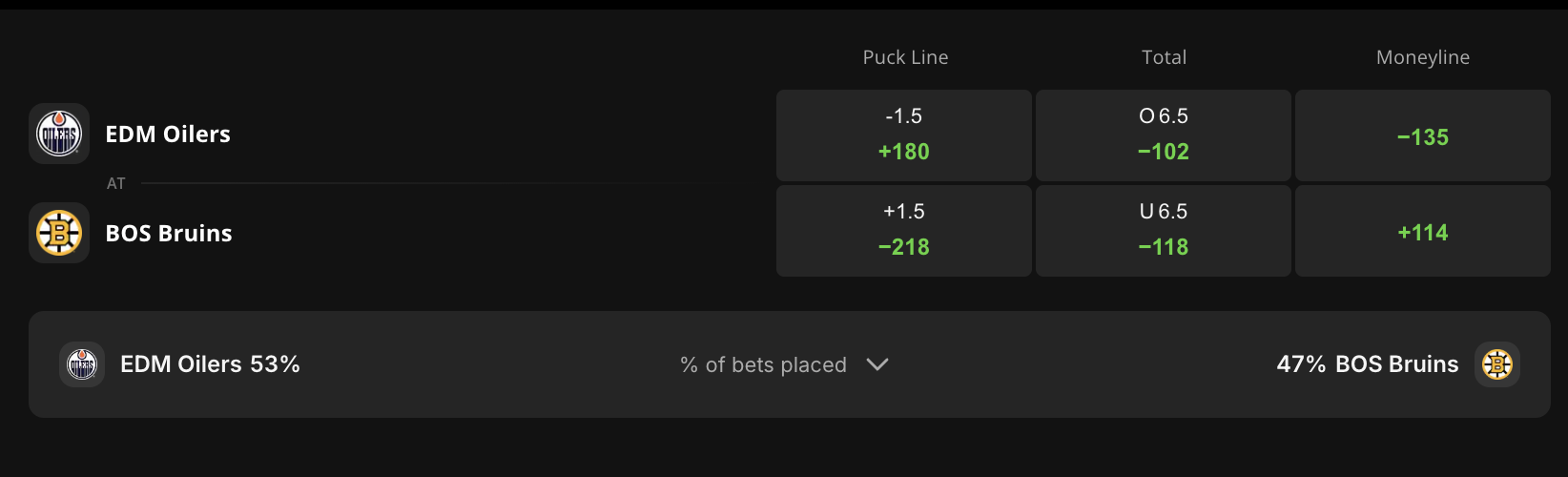Select Oilers -1.5 puck line at +180
The width and height of the screenshot is (1568, 477).
[903, 135]
